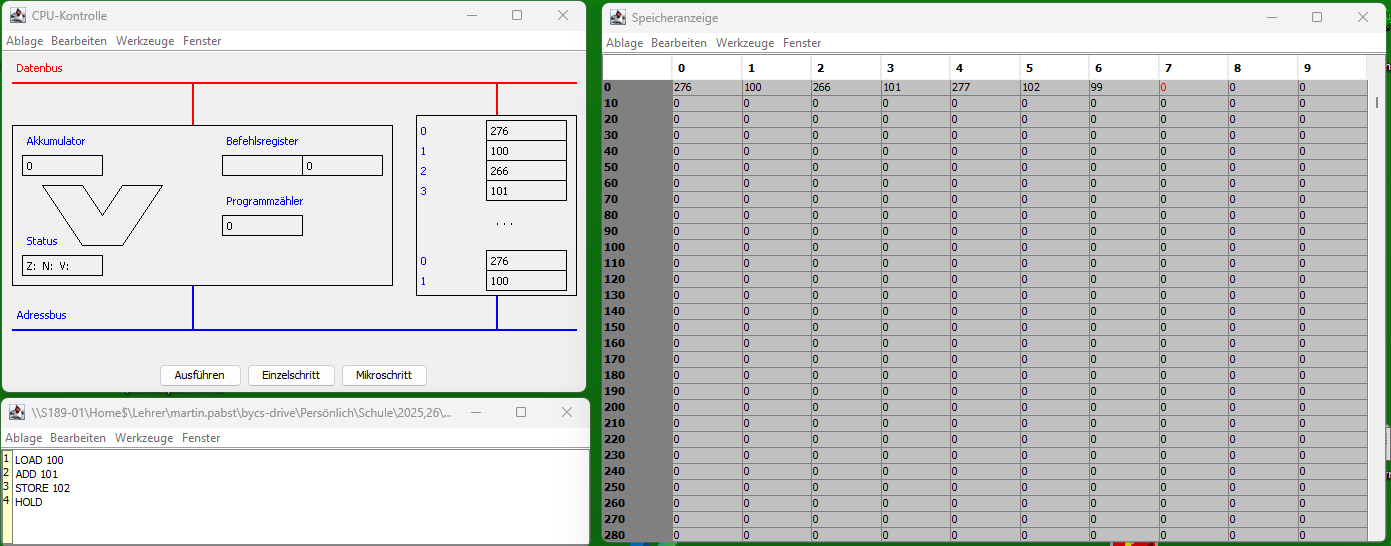Click the Mikroschritt button
The height and width of the screenshot is (546, 1391).
point(384,375)
